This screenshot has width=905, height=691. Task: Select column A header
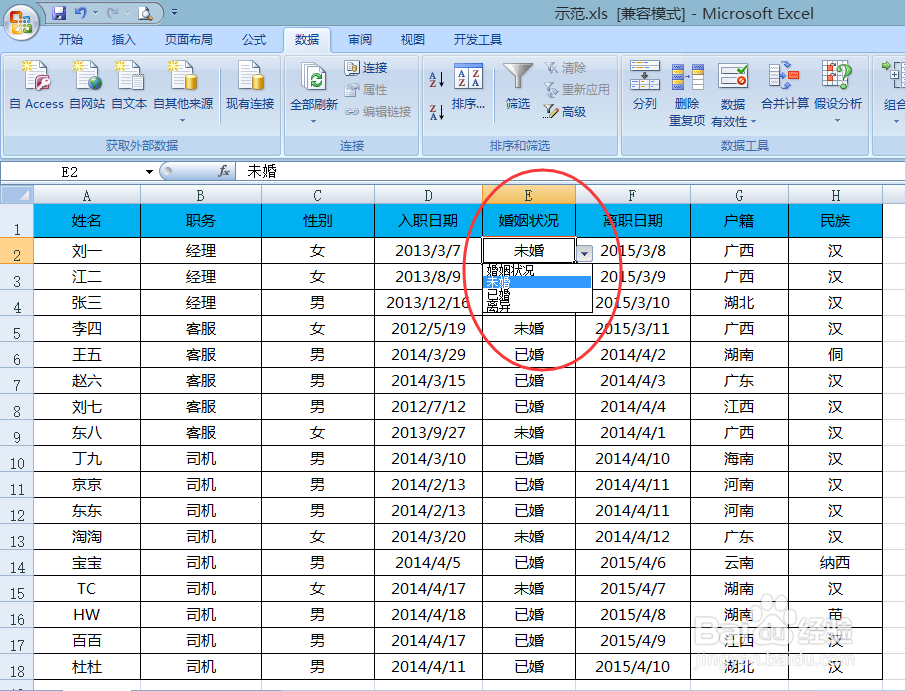(x=87, y=195)
